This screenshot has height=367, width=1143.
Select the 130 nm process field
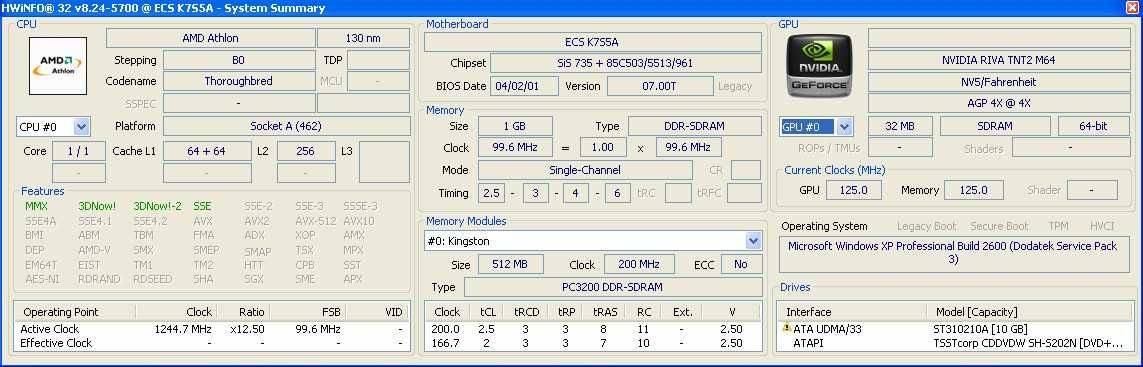(363, 38)
